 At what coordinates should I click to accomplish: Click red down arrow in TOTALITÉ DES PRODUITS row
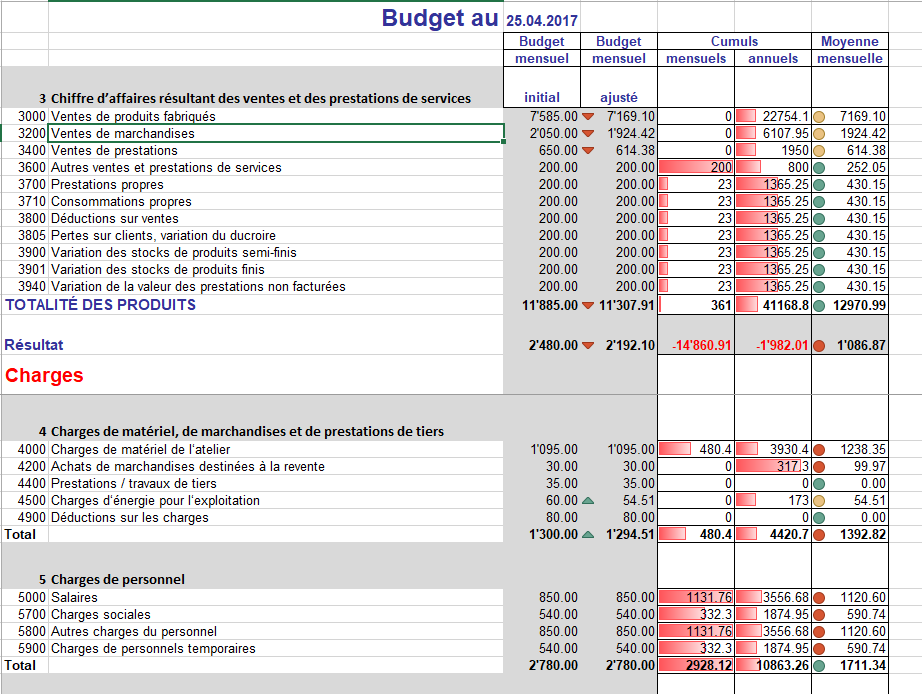tap(588, 306)
